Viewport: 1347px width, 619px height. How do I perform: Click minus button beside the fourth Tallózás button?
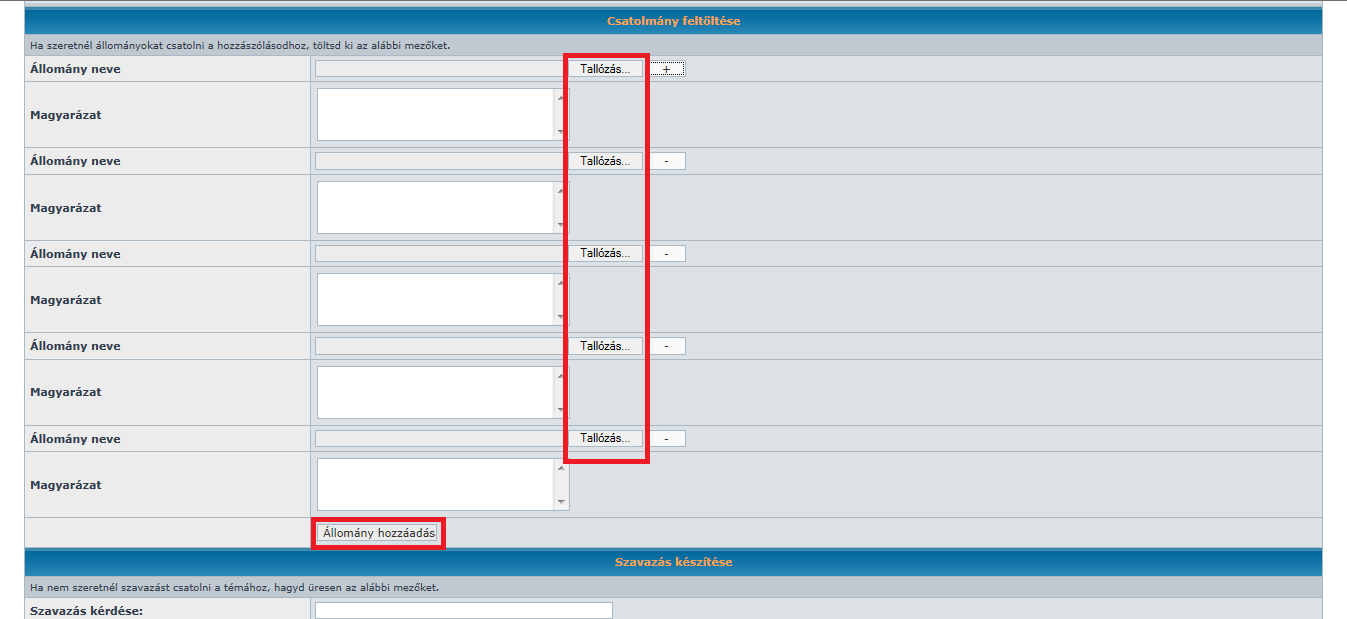coord(667,346)
